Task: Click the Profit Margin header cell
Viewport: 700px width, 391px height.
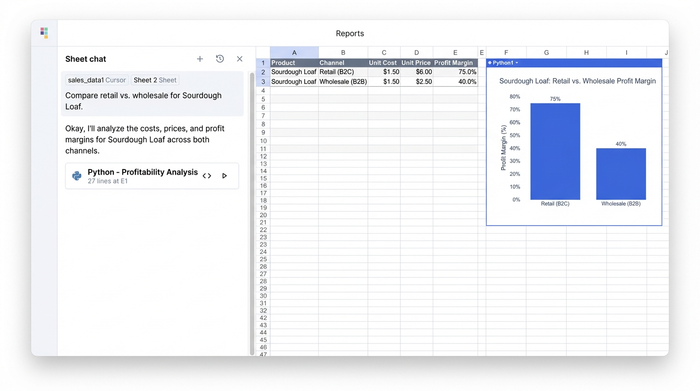Action: [455, 63]
